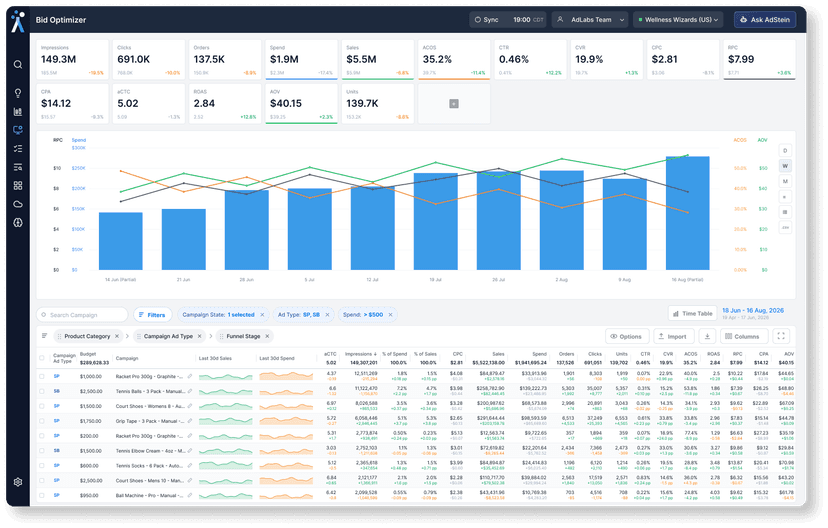The image size is (828, 528).
Task: Sort by Impressions column header
Action: (x=361, y=354)
